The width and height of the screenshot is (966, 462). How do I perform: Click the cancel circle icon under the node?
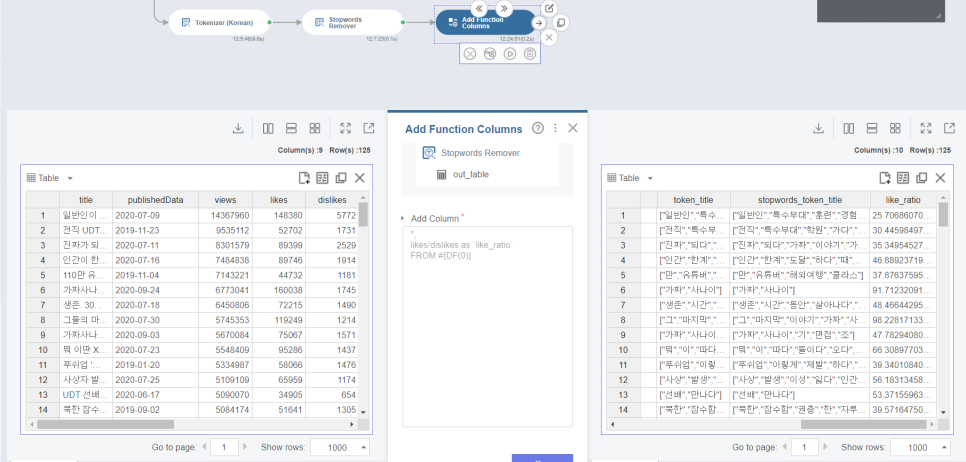coord(470,54)
